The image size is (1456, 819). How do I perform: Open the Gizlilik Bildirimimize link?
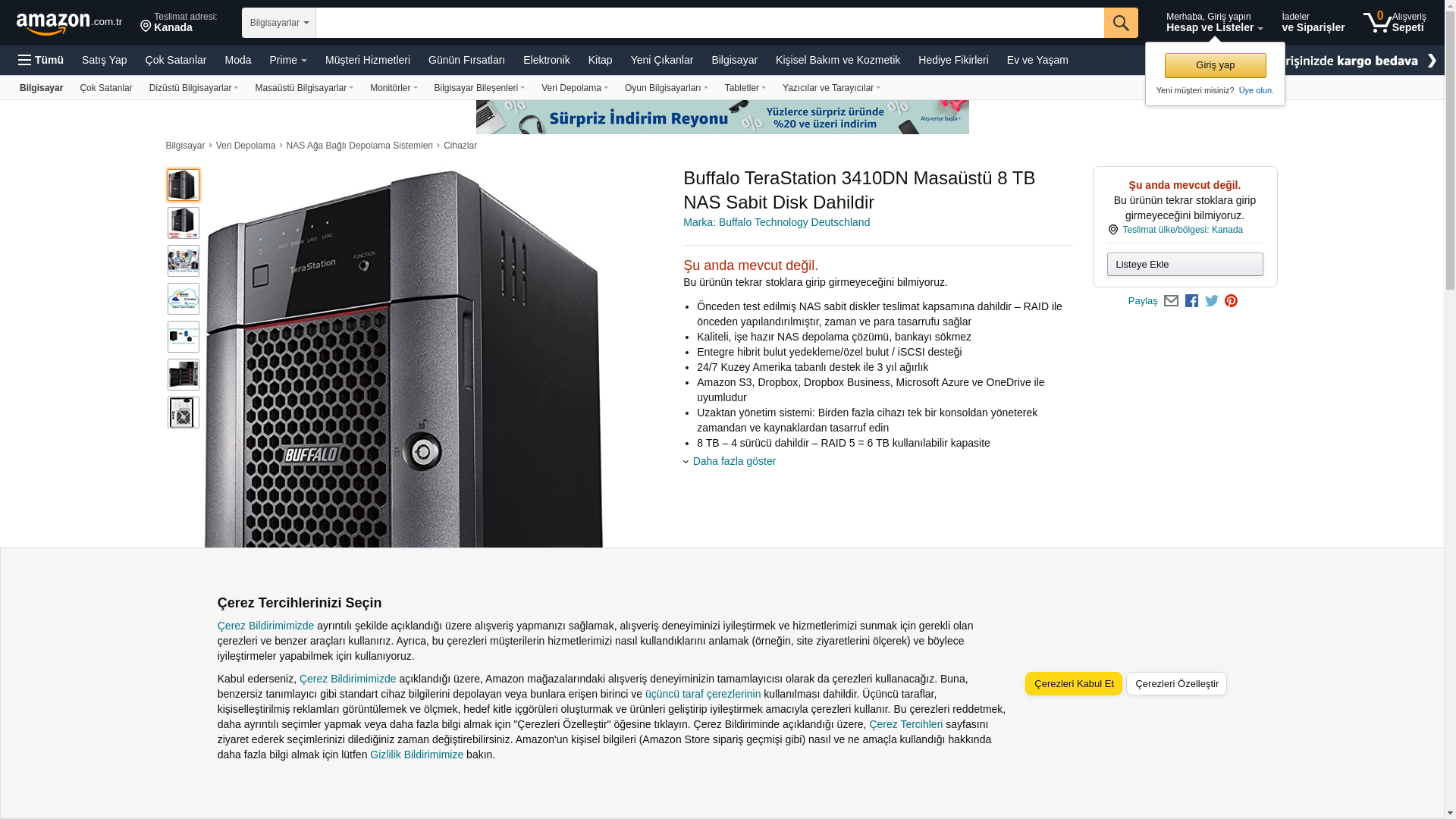[416, 755]
